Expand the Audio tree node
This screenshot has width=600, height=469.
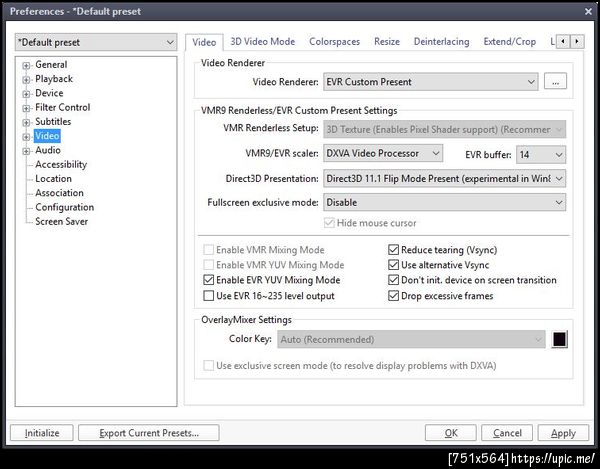[x=26, y=151]
